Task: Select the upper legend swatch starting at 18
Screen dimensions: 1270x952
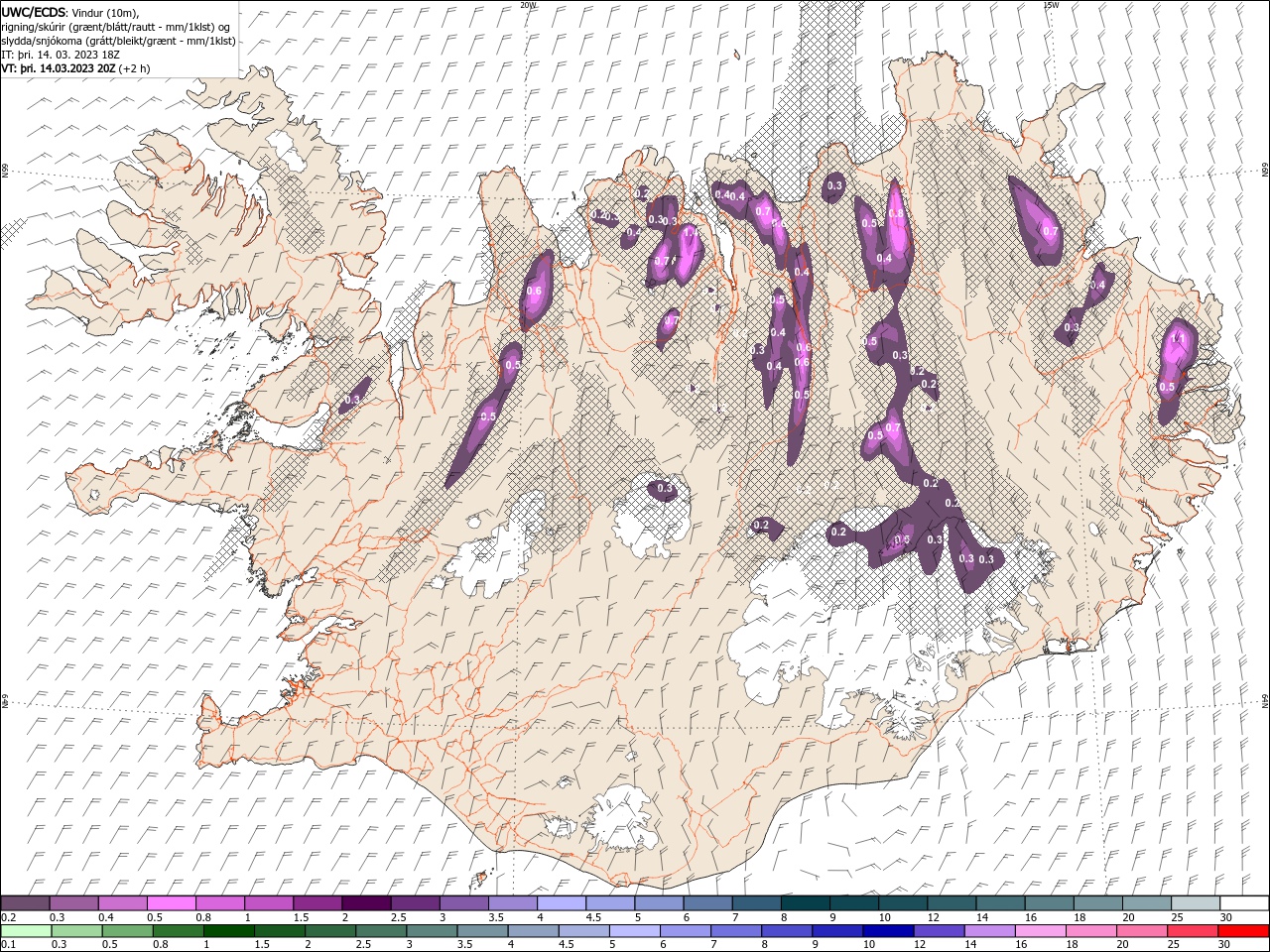Action: (1097, 903)
